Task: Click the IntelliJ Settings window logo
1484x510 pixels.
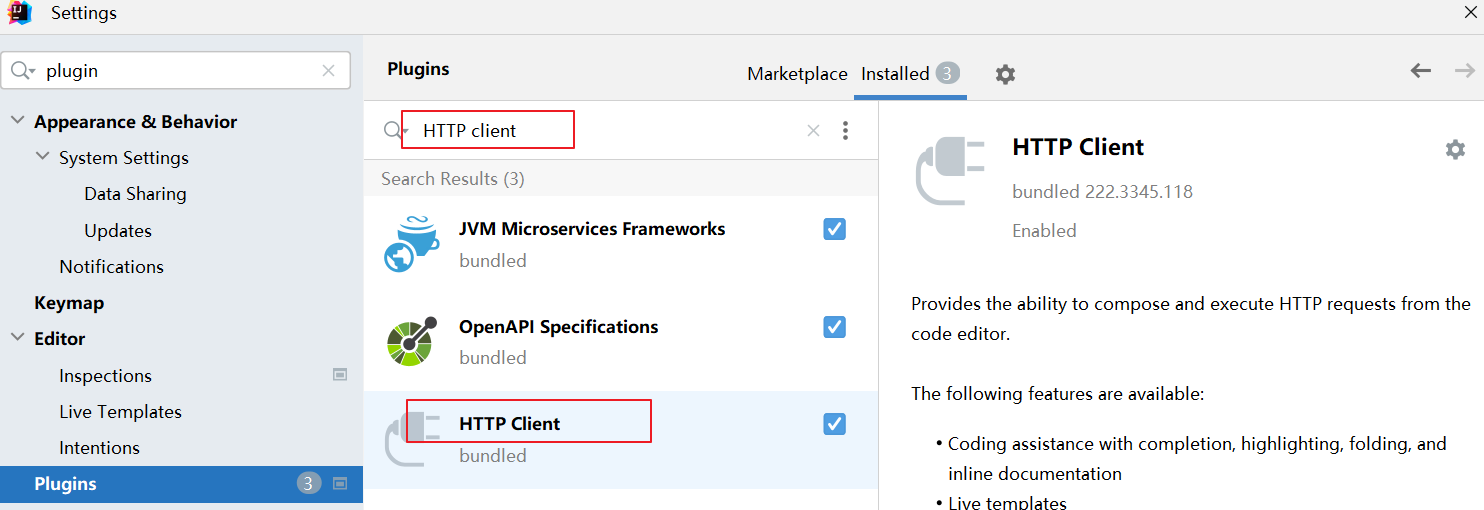Action: click(19, 13)
